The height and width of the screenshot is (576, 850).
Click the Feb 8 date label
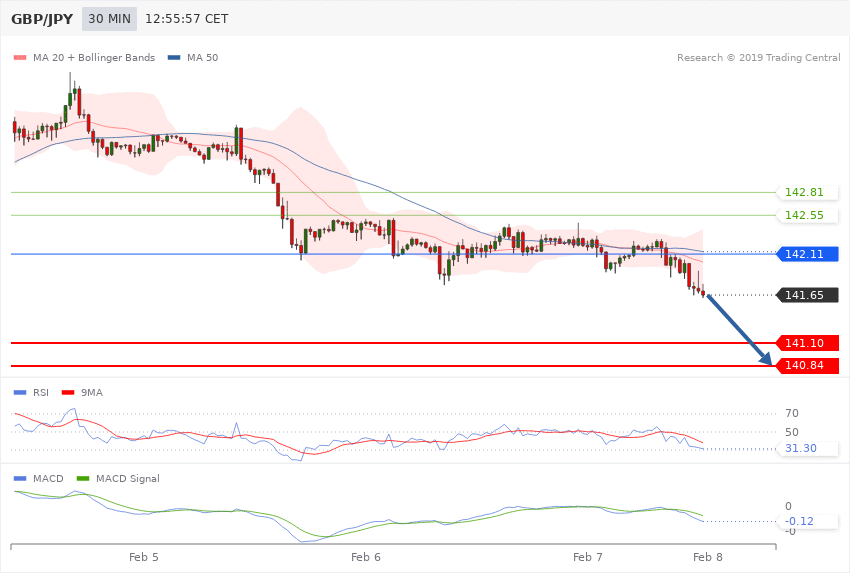tap(708, 557)
